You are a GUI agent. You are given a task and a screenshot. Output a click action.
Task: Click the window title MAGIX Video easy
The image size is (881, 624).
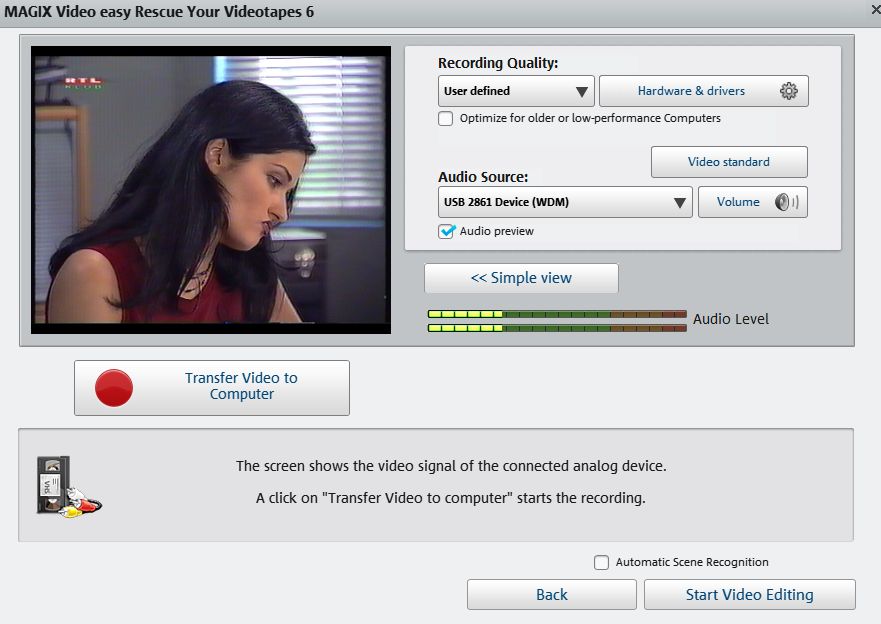tap(159, 12)
